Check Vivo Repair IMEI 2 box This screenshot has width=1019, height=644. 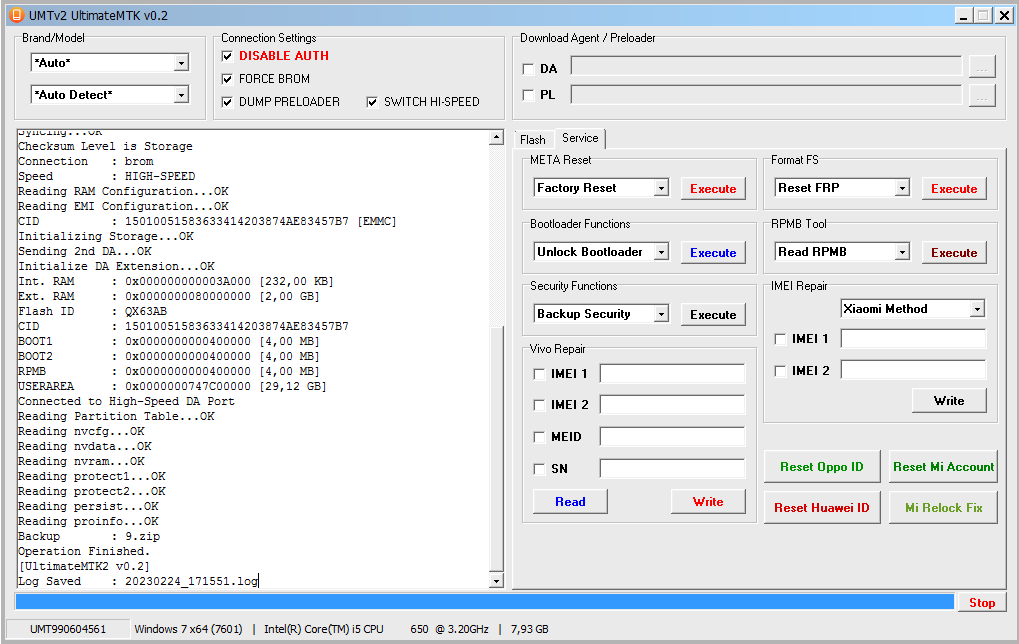(x=539, y=405)
